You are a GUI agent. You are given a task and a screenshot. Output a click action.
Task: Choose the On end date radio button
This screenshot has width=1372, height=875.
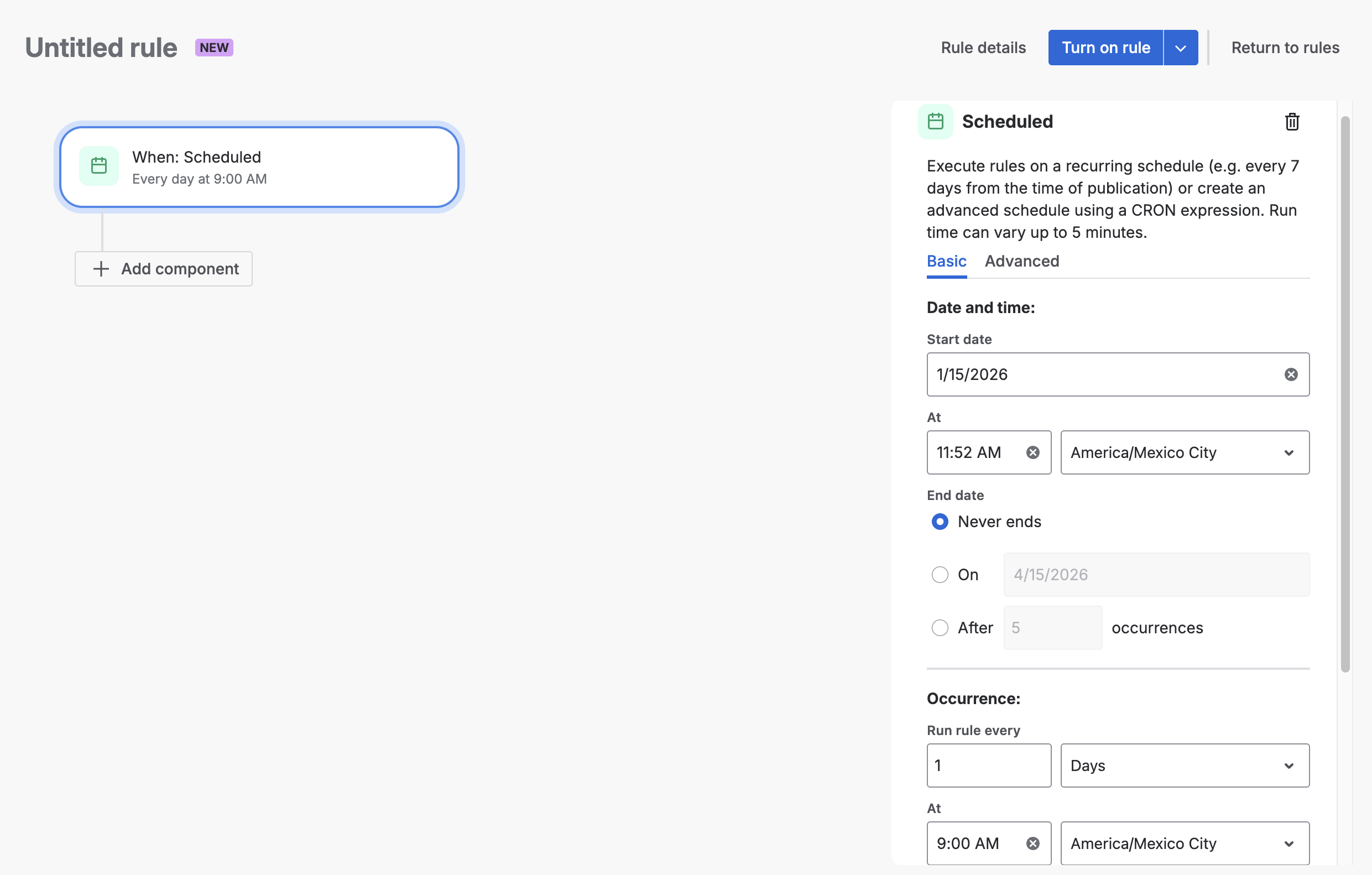coord(940,575)
